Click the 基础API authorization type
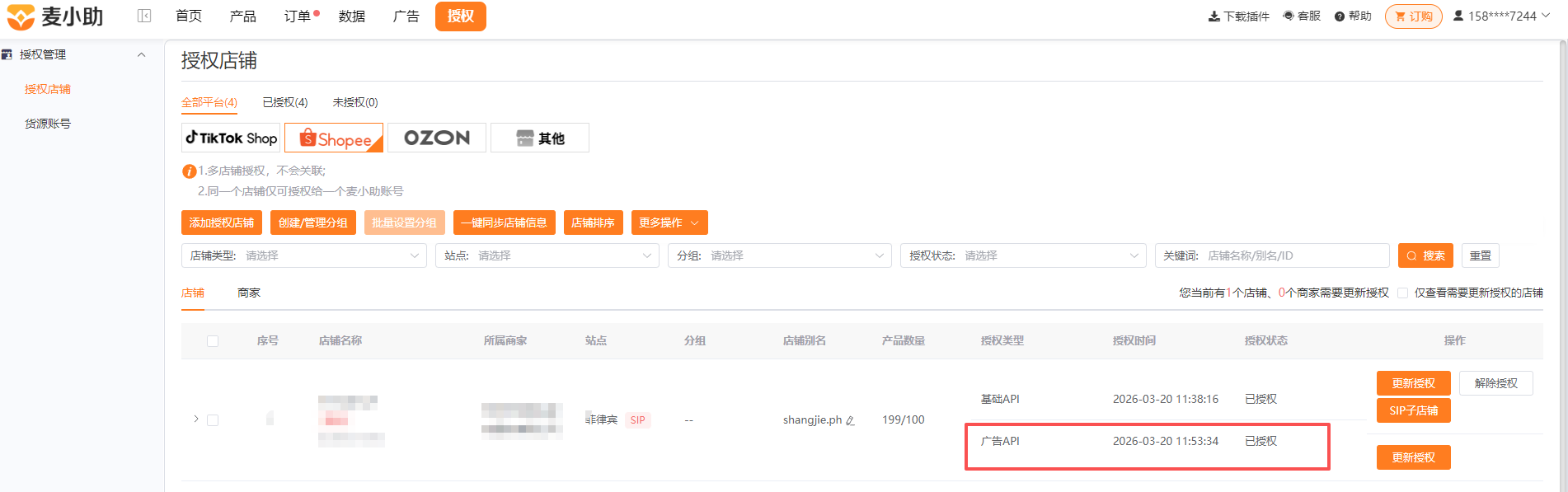The height and width of the screenshot is (492, 1568). [1000, 399]
